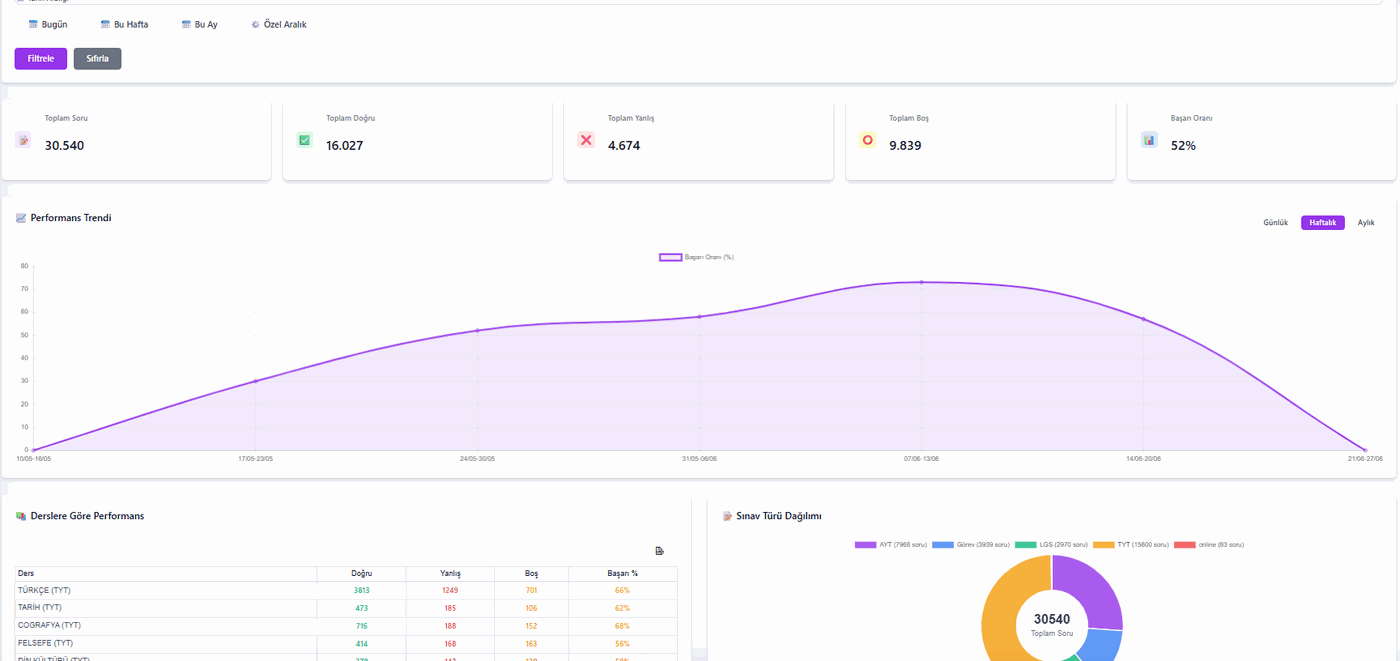The image size is (1400, 661).
Task: Apply filters with the Filtrele button
Action: pyautogui.click(x=41, y=59)
